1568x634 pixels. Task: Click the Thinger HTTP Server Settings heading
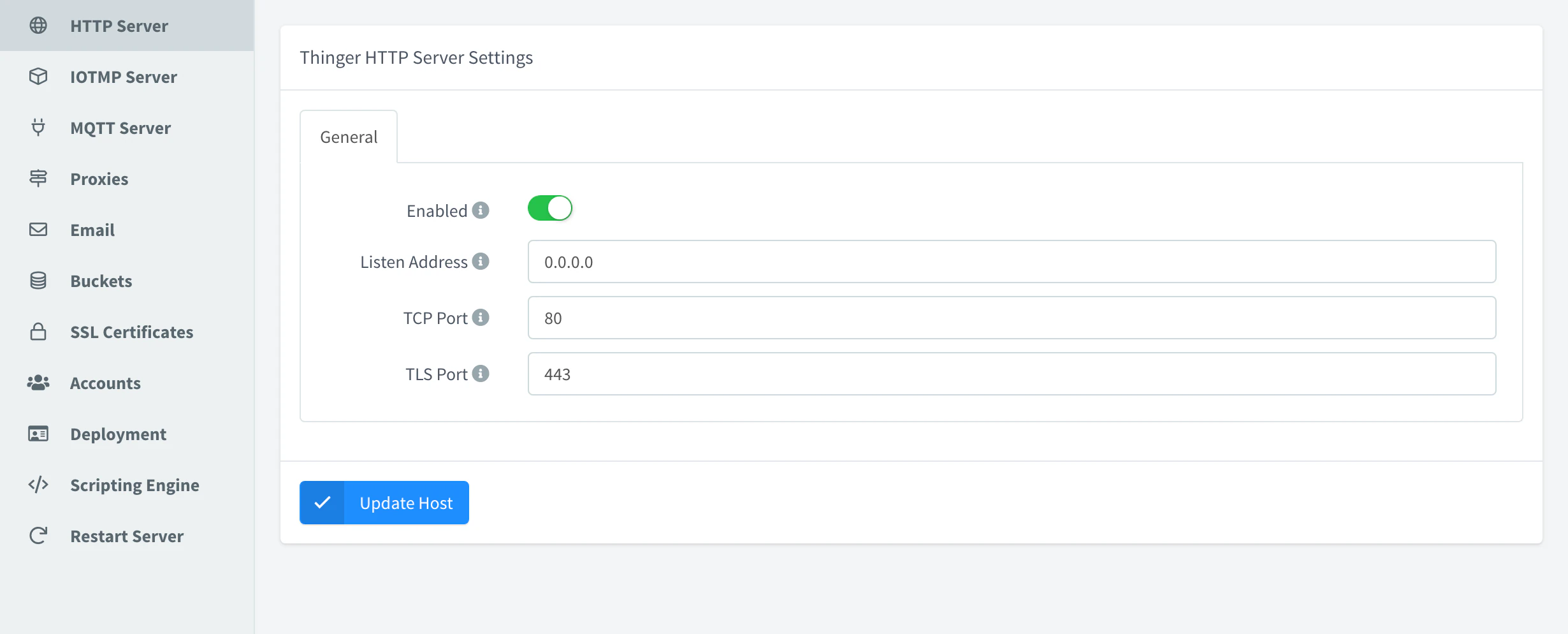[416, 57]
